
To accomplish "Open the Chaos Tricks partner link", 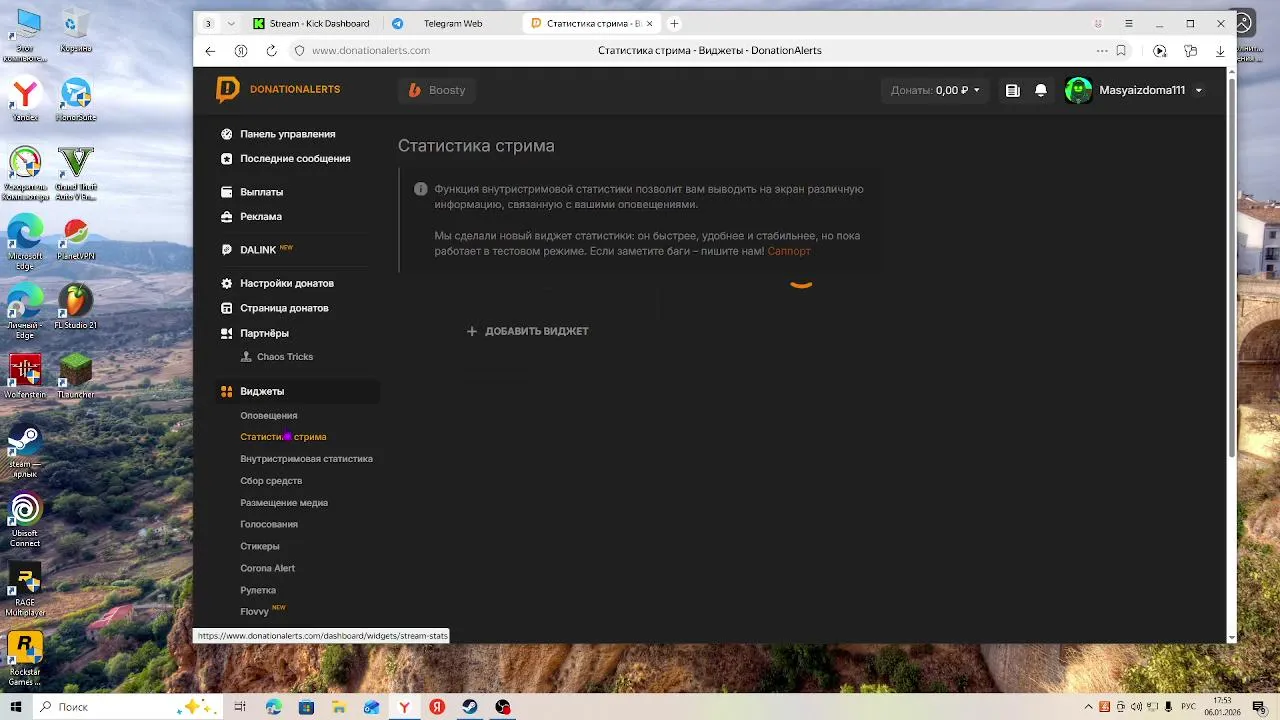I will [x=285, y=357].
